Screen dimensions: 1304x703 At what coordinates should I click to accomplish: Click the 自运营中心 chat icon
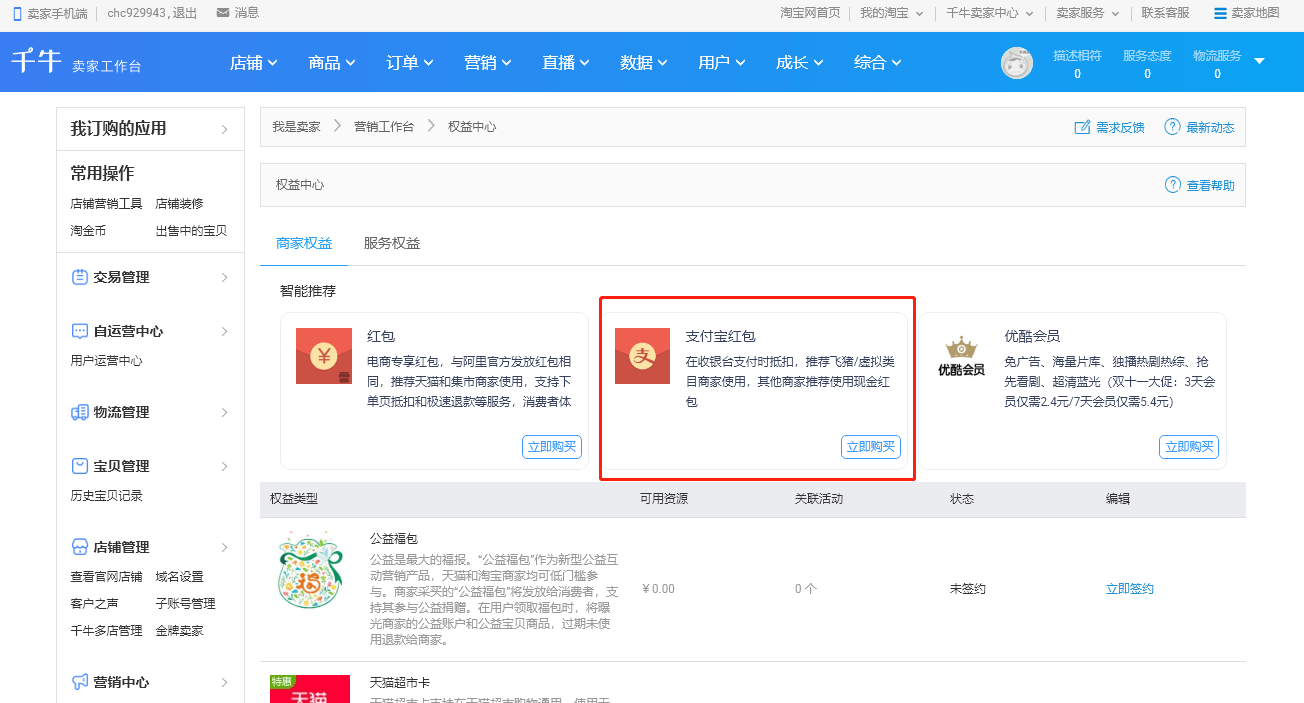coord(80,331)
